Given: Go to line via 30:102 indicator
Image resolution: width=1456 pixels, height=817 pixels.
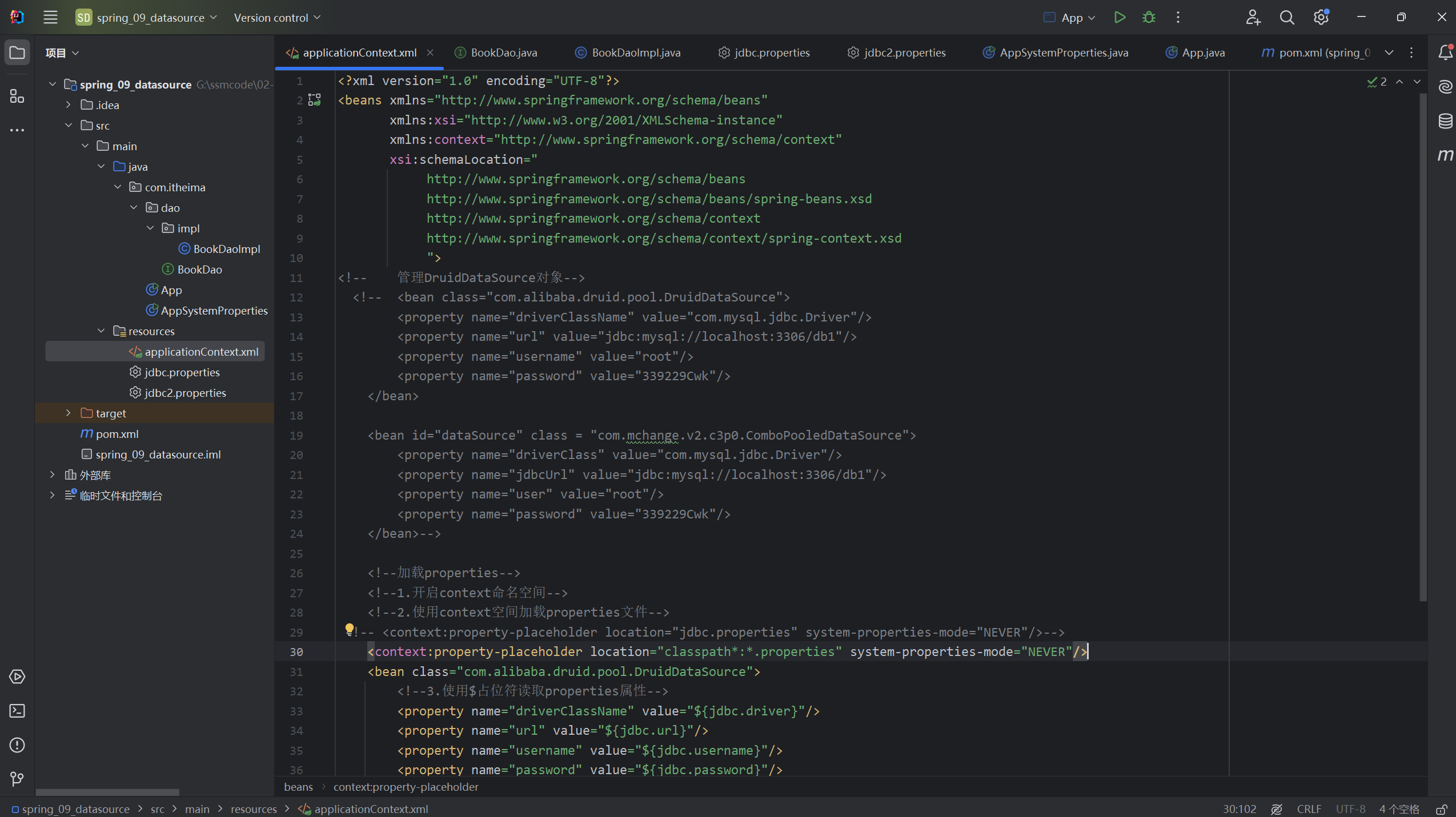Looking at the screenshot, I should point(1240,809).
